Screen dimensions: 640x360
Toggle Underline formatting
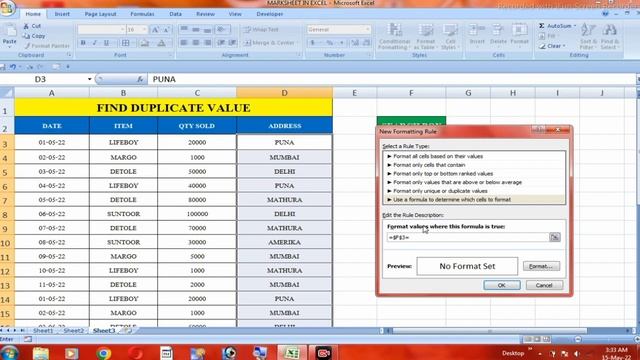(107, 43)
